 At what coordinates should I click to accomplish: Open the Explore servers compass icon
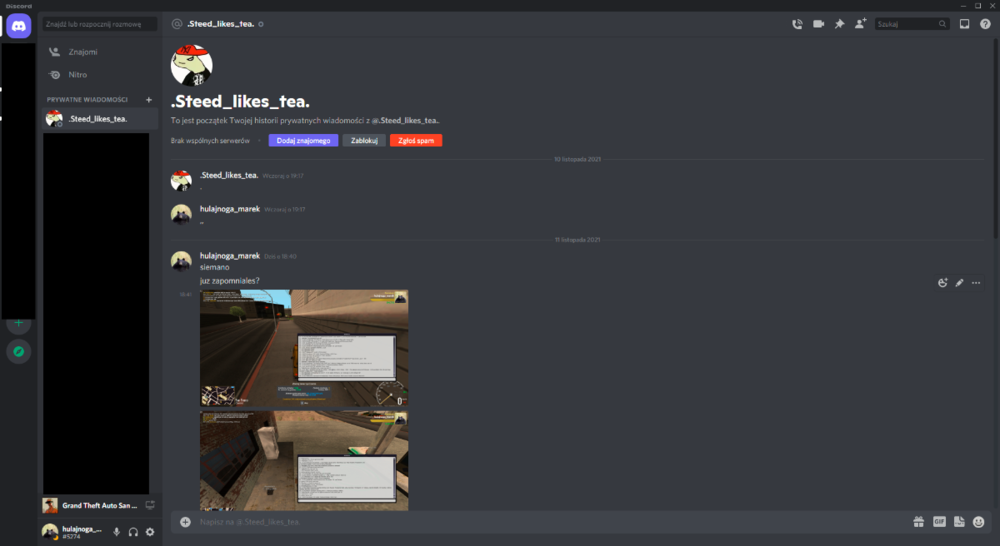pos(18,351)
